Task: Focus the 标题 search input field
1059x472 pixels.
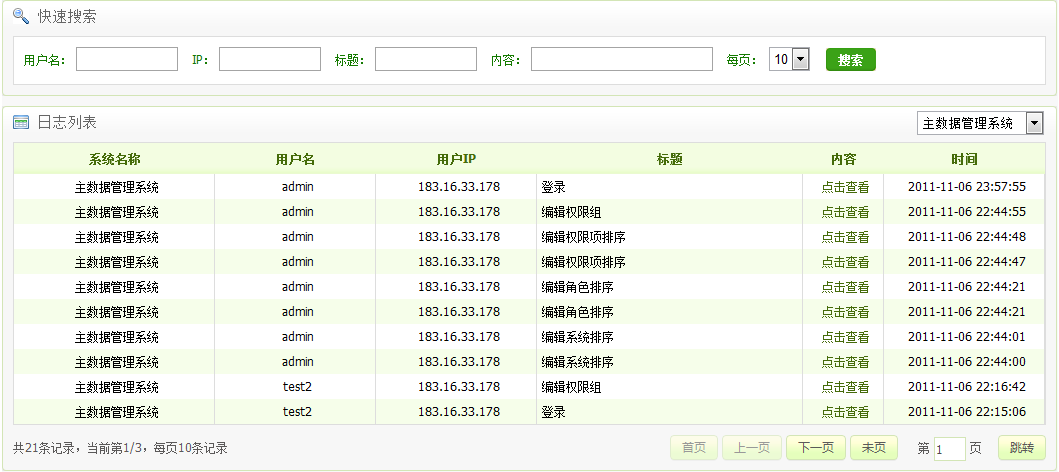Action: click(425, 59)
